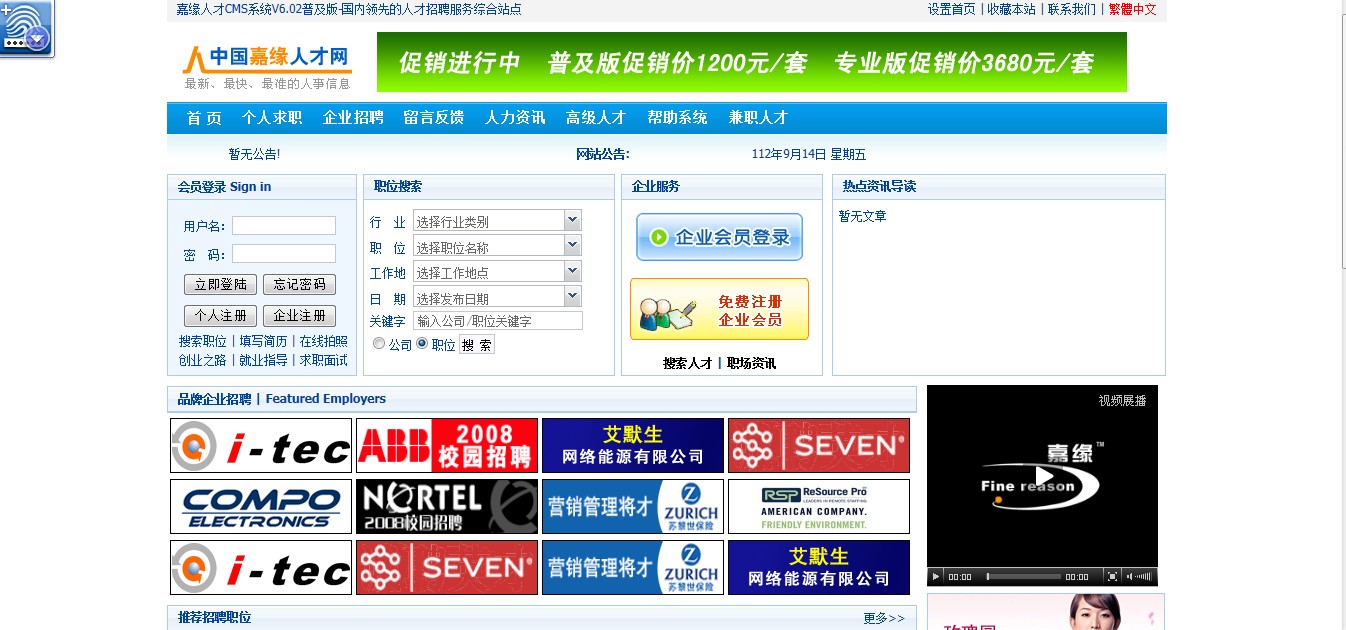This screenshot has width=1346, height=630.
Task: Click the 企业注册 button
Action: click(299, 316)
